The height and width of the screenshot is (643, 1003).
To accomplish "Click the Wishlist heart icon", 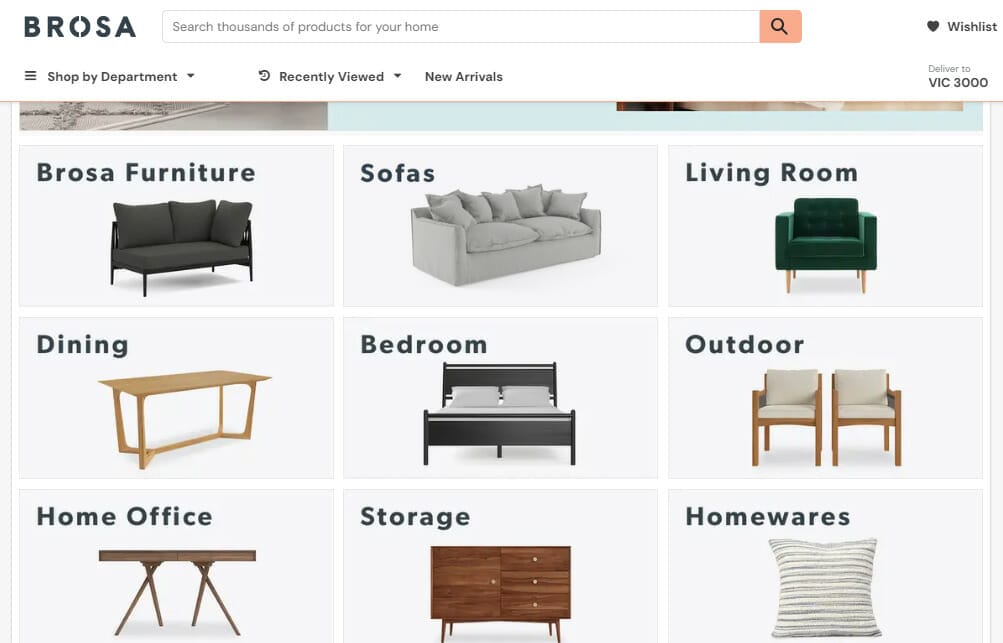I will 933,26.
